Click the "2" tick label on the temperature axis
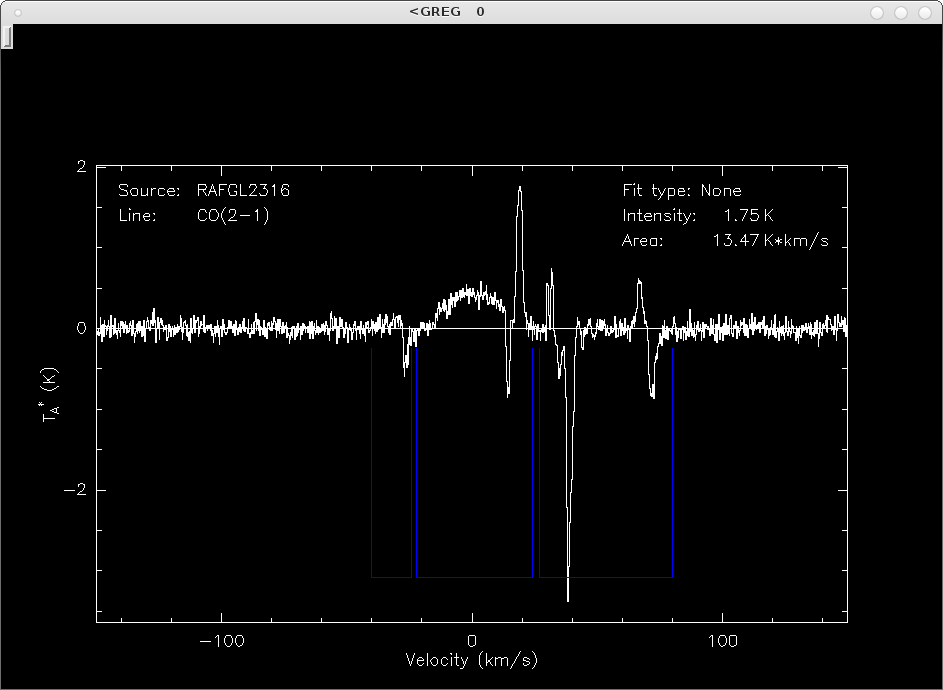This screenshot has height=690, width=943. pos(82,167)
